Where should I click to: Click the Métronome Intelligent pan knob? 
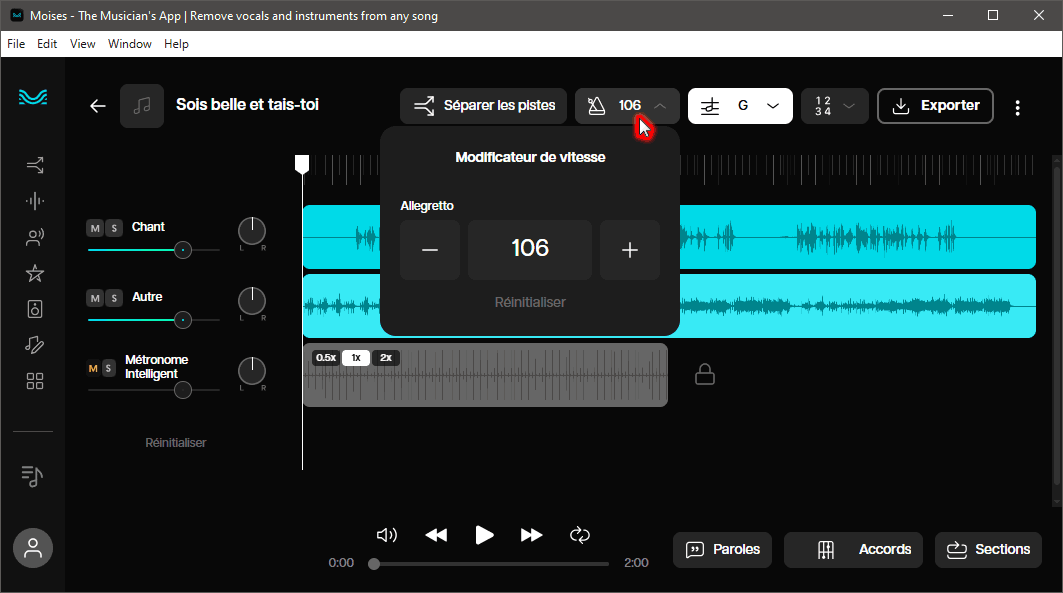(x=252, y=371)
